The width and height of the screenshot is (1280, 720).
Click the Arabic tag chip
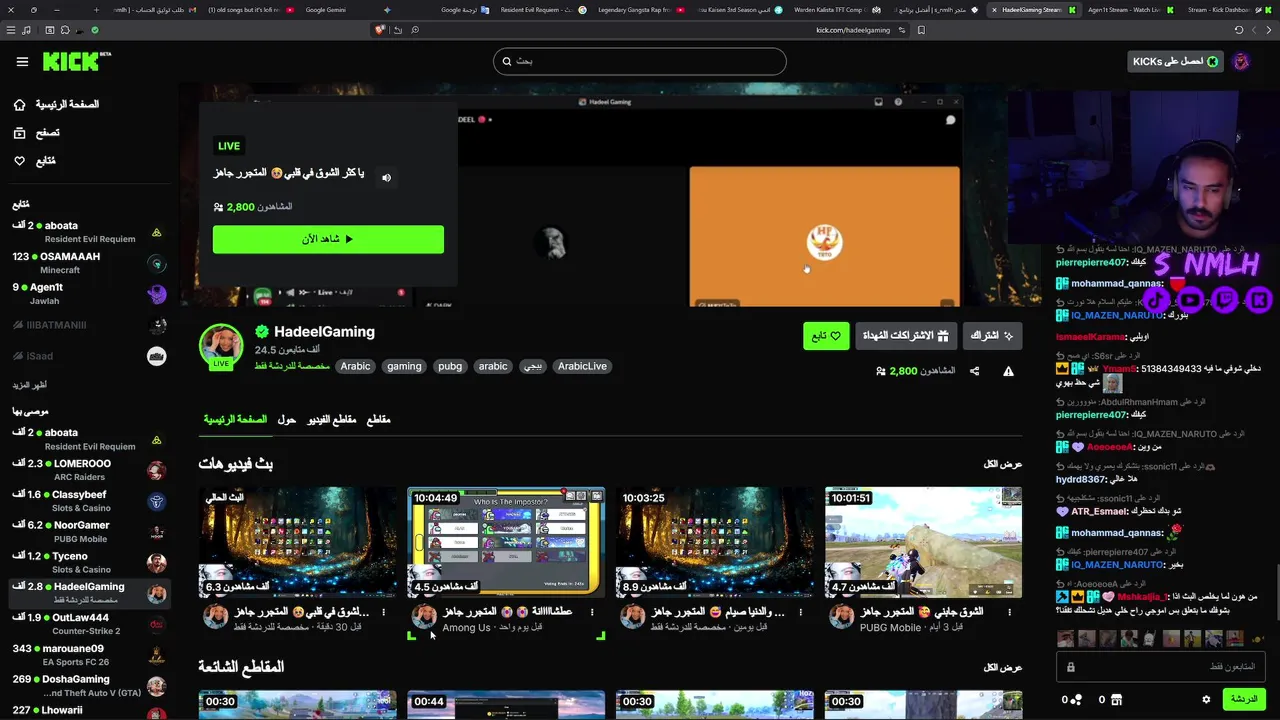tap(355, 366)
